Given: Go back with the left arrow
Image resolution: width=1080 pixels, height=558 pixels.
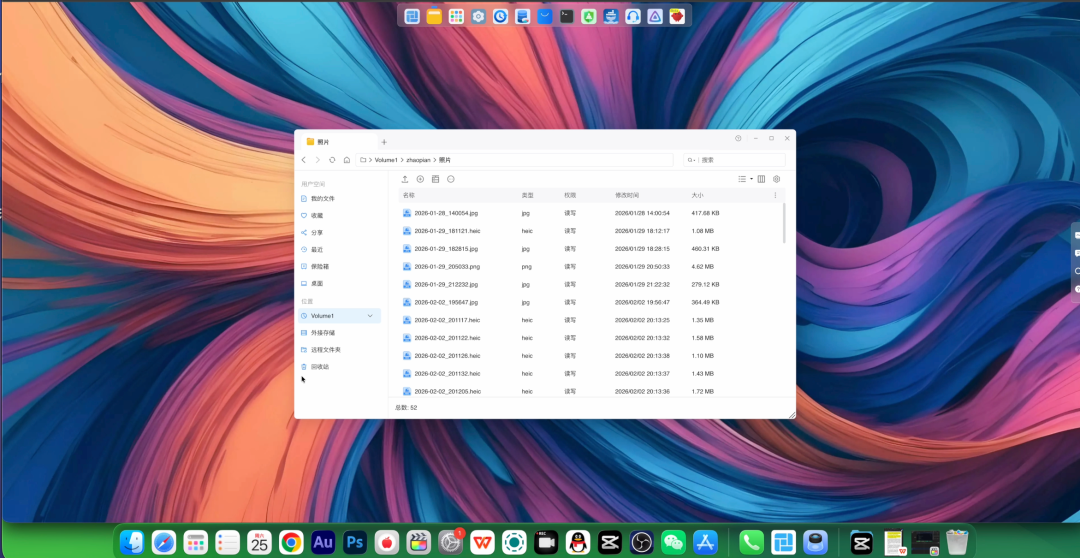Looking at the screenshot, I should point(304,160).
